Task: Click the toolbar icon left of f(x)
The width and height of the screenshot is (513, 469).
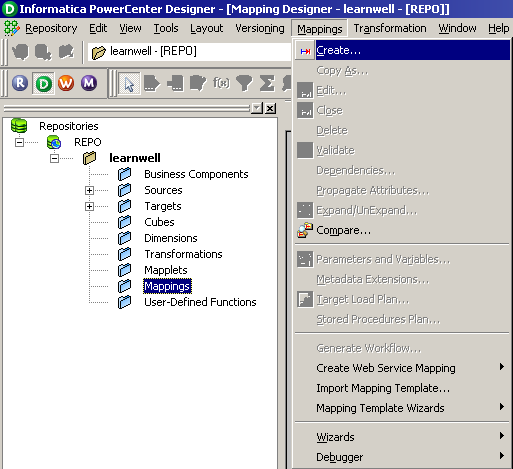Action: [198, 83]
